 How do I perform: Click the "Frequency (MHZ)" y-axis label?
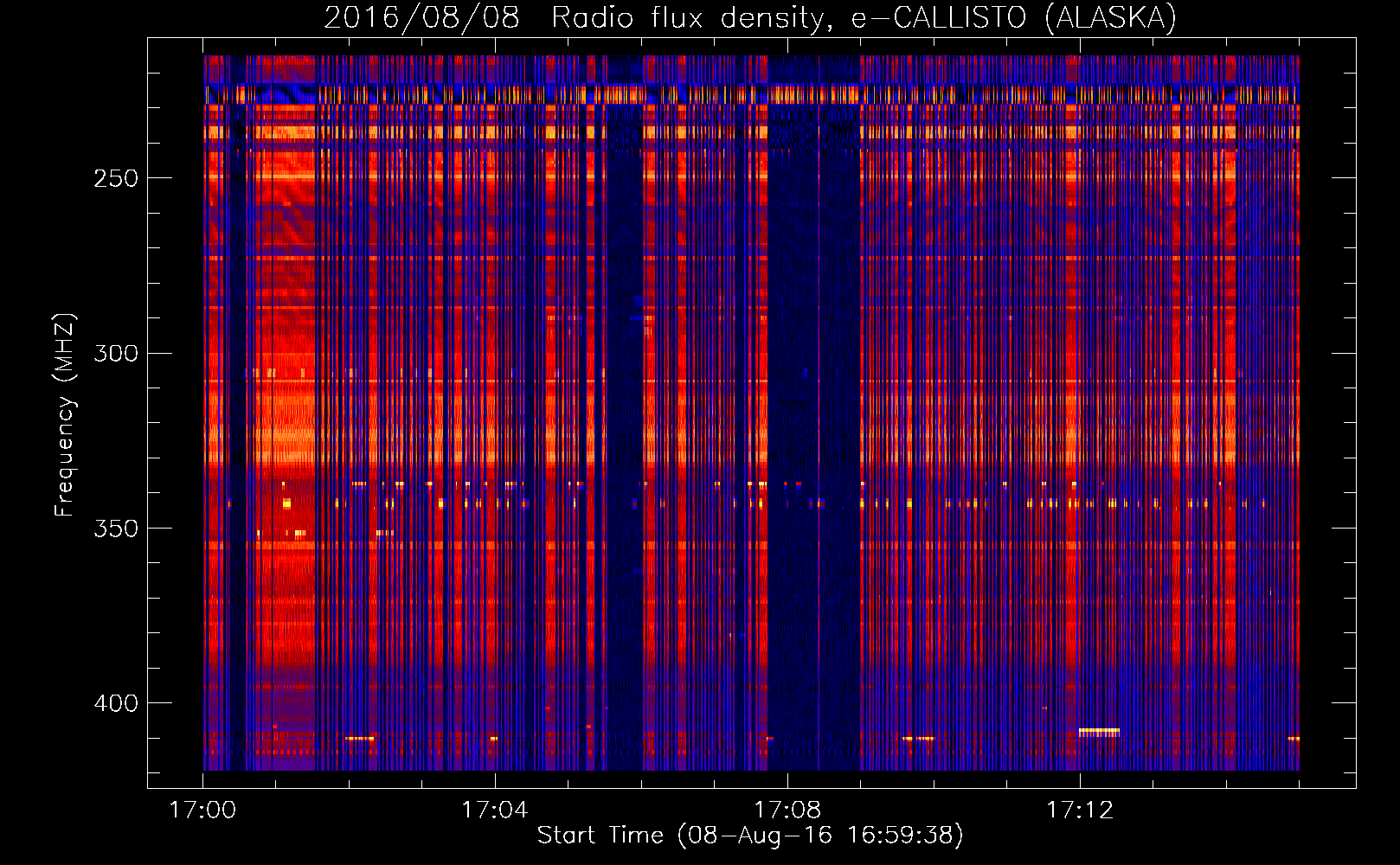click(65, 415)
